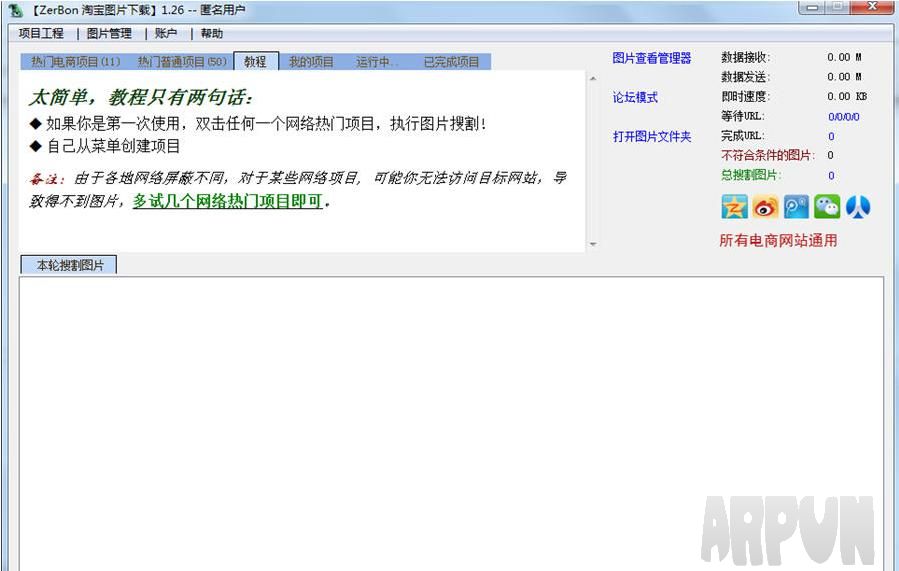This screenshot has width=899, height=571.
Task: Minimize the ZerBon window
Action: click(812, 7)
